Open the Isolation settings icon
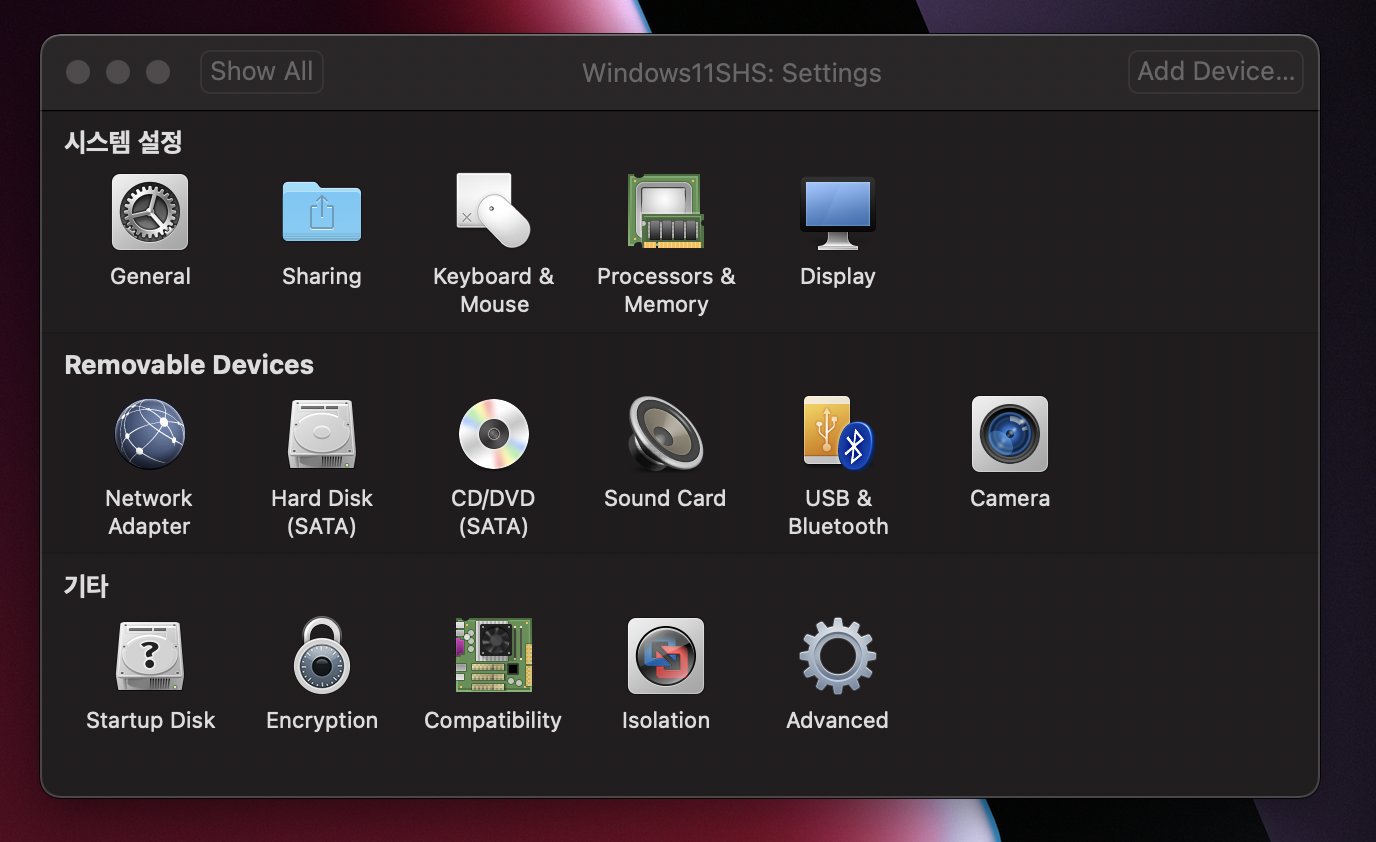 click(x=665, y=656)
